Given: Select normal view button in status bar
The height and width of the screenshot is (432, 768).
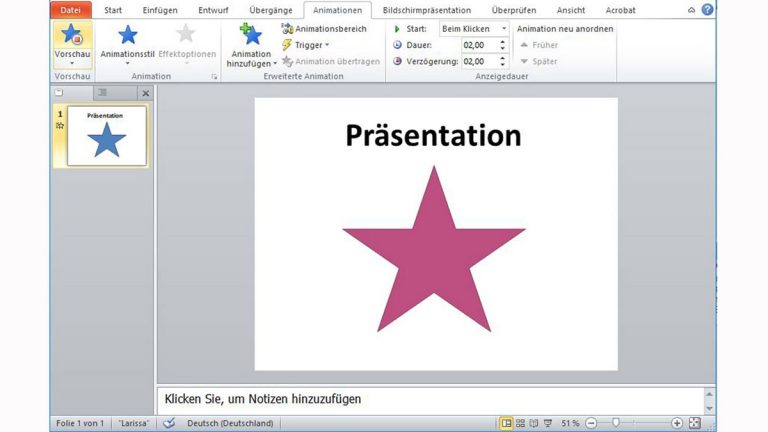Looking at the screenshot, I should coord(507,423).
